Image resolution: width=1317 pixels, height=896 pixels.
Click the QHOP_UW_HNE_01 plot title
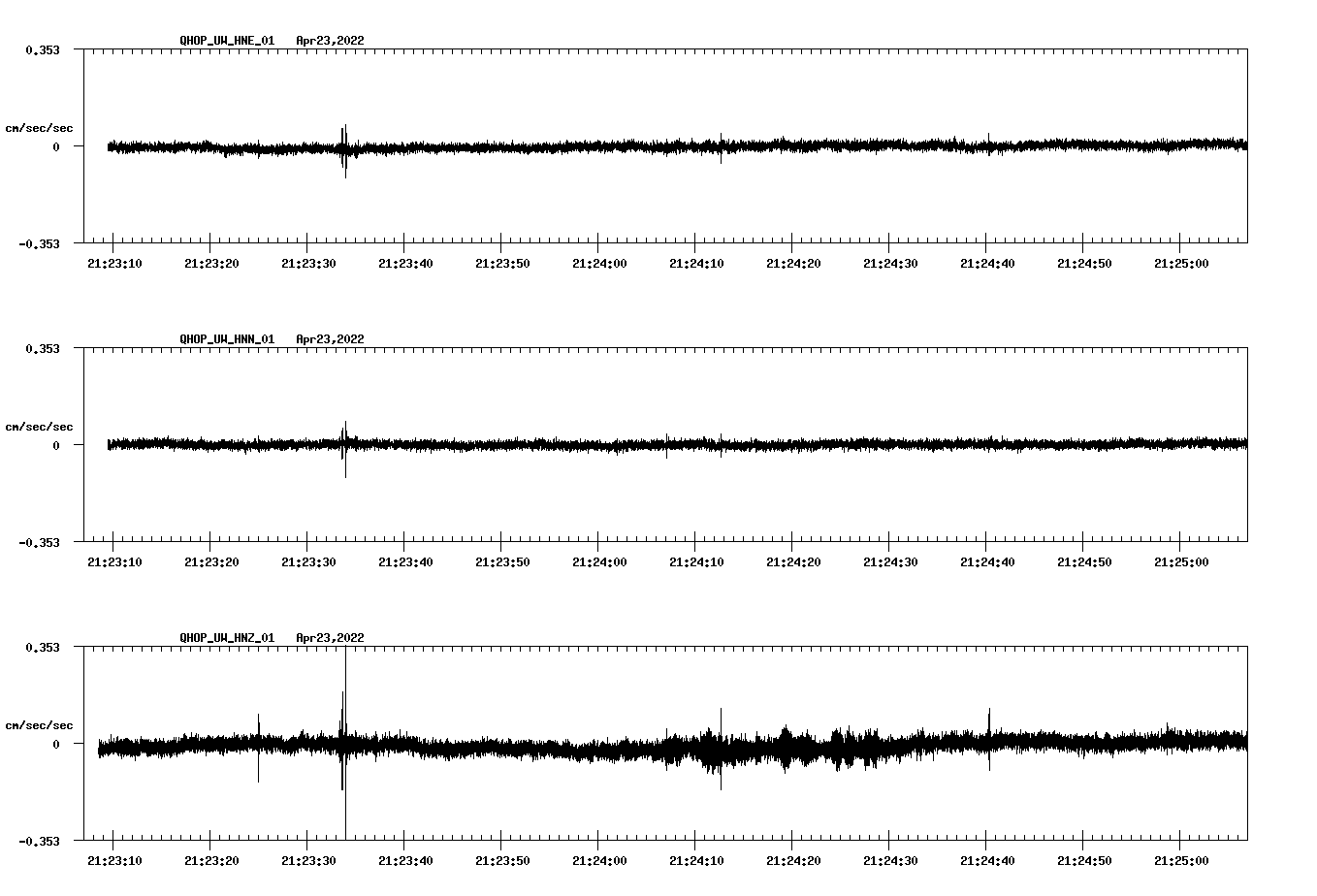pyautogui.click(x=227, y=41)
